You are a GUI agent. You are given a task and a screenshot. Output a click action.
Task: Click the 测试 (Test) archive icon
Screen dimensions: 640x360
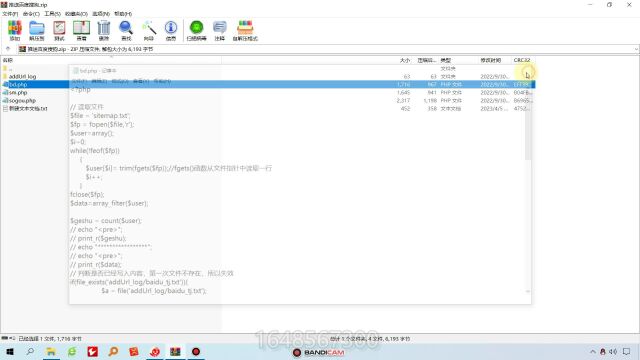click(59, 31)
